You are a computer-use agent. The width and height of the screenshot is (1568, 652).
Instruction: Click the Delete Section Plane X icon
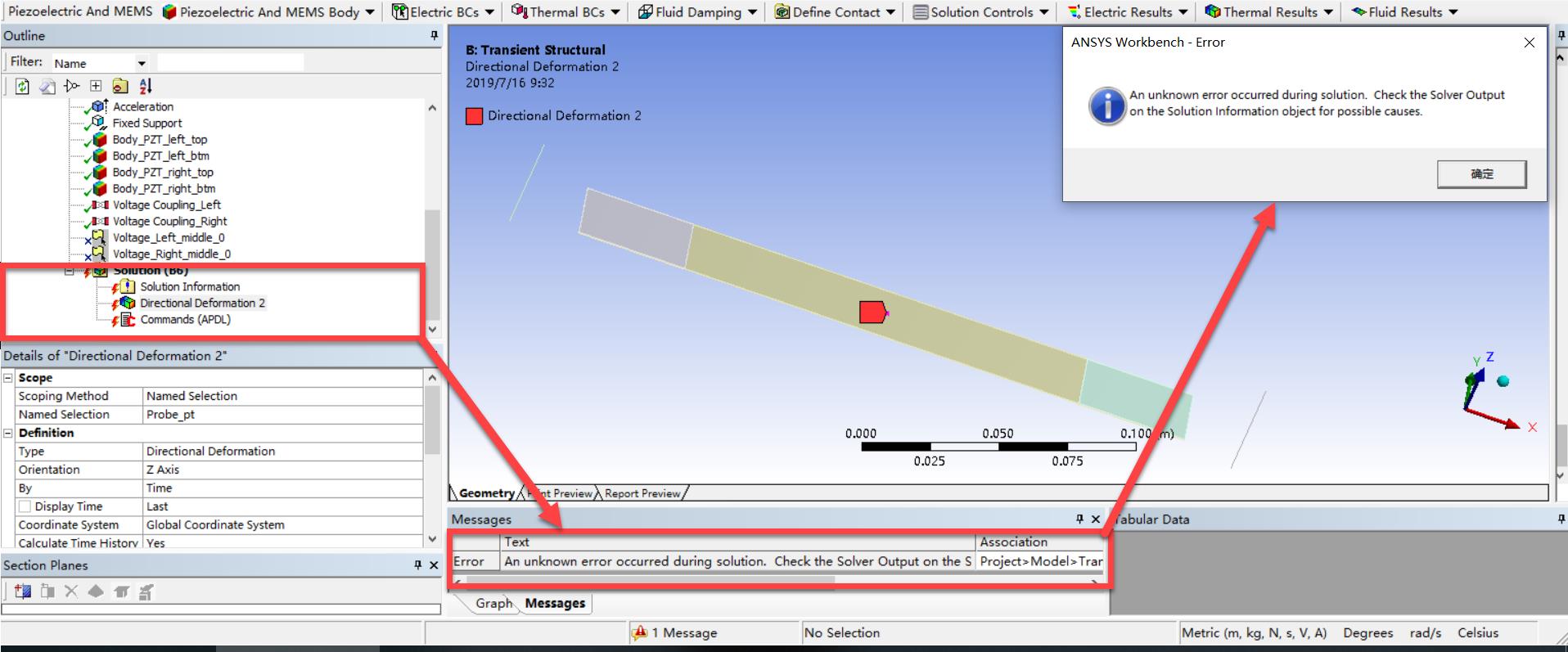(71, 591)
